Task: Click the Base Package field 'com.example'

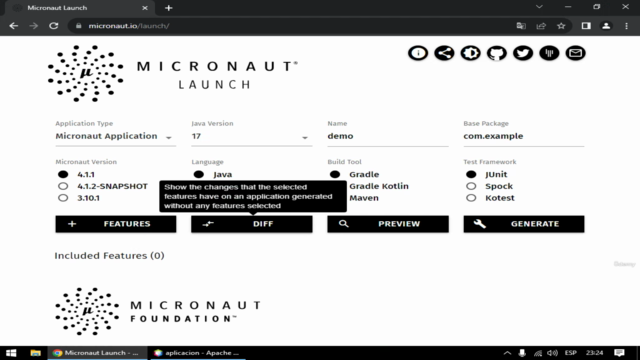Action: pos(524,136)
